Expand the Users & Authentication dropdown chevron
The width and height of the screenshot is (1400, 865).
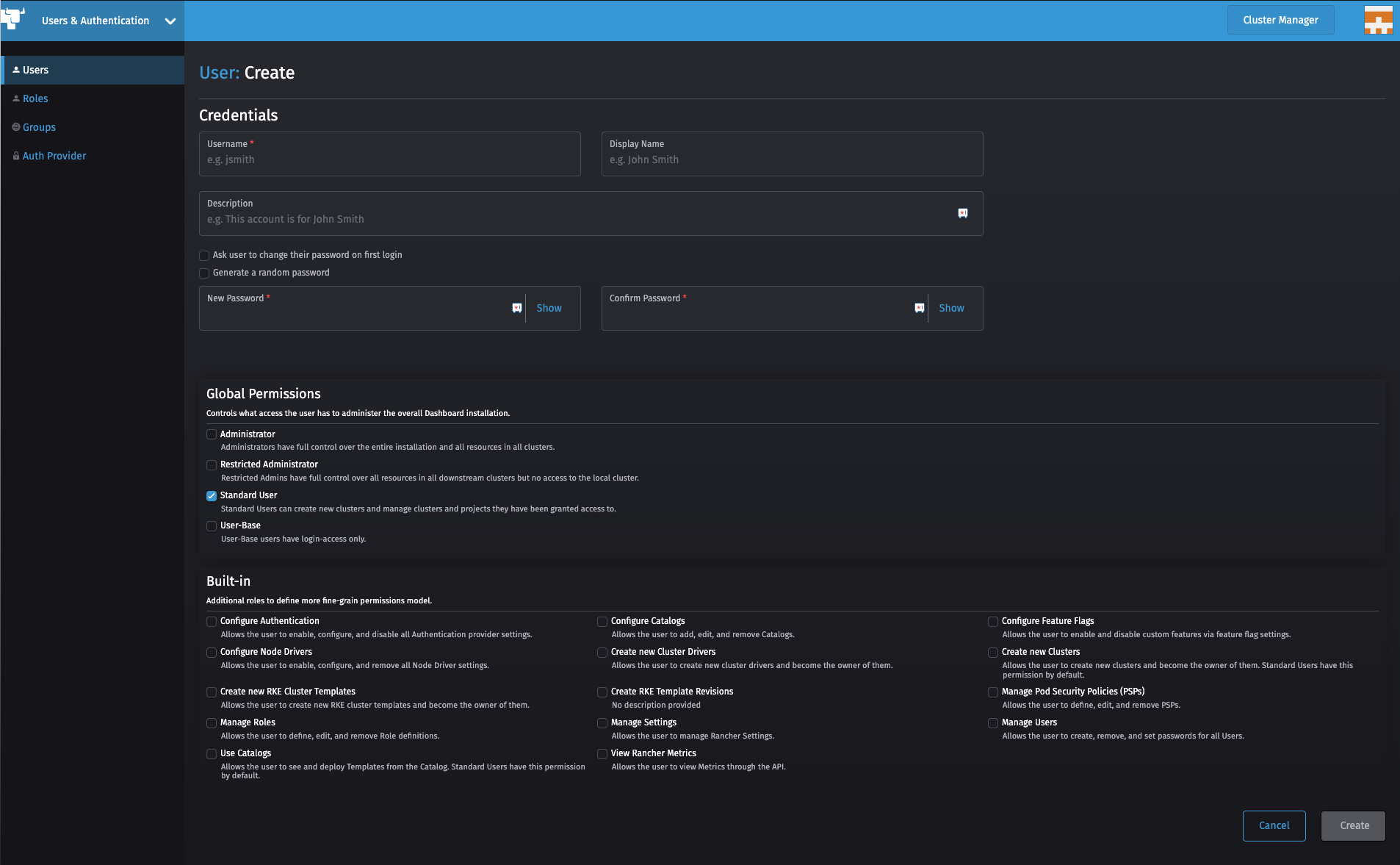170,21
